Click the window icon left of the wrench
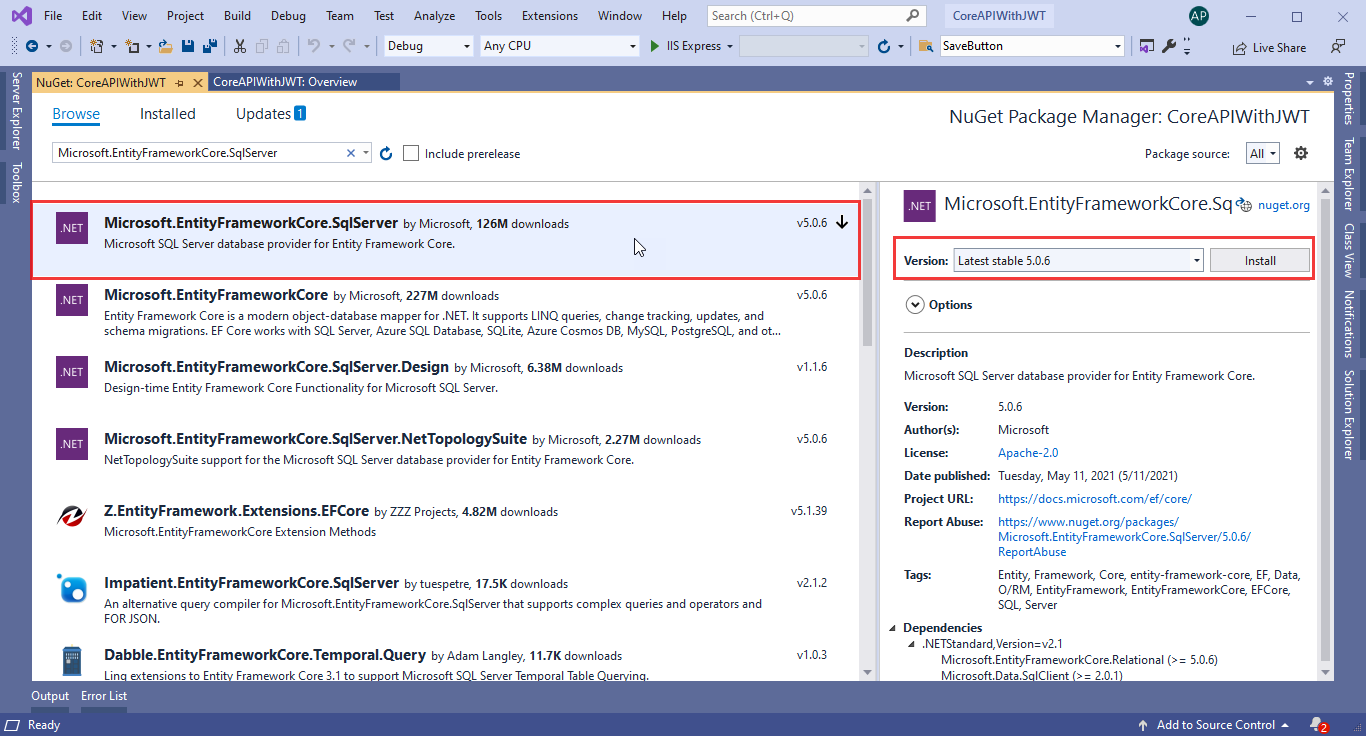This screenshot has height=736, width=1366. click(1146, 46)
